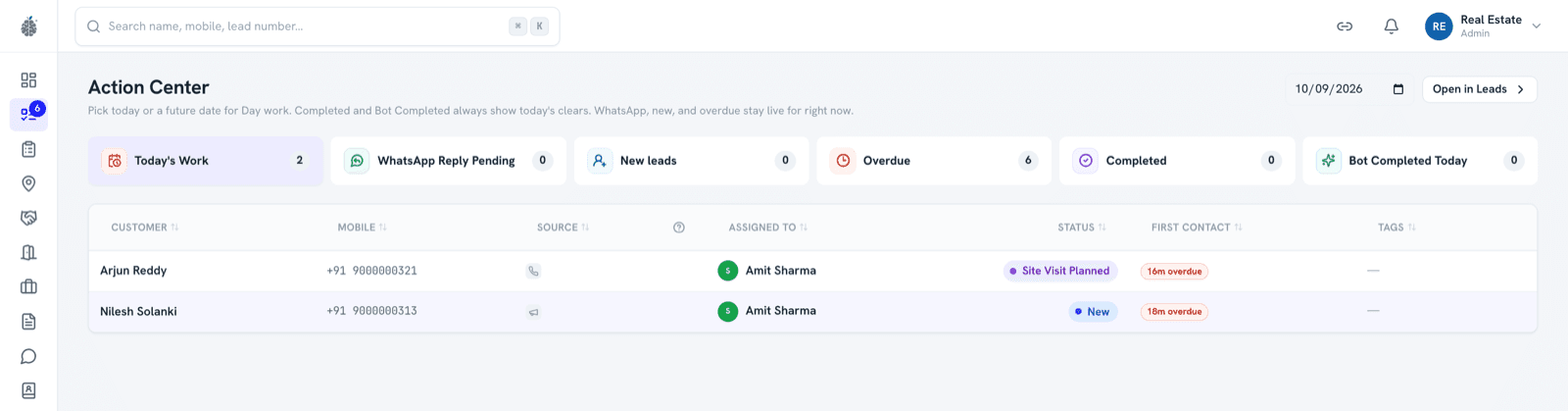Click the date field 10/09/2026

tap(1349, 89)
